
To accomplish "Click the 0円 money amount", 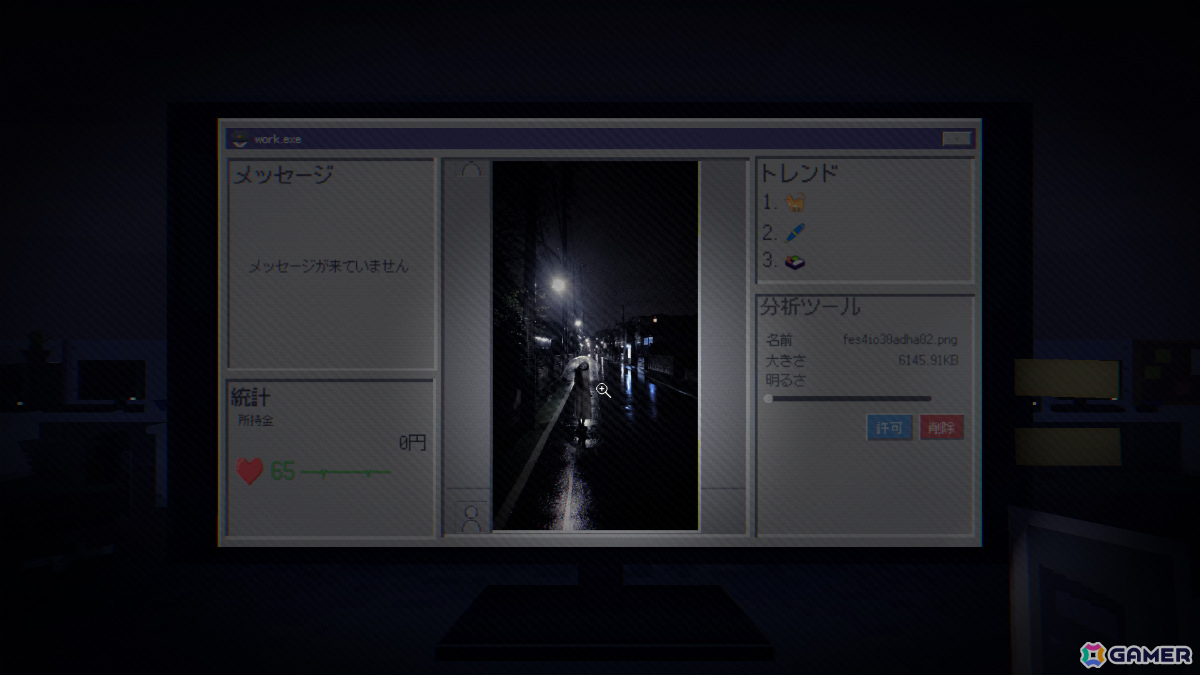I will [x=412, y=443].
